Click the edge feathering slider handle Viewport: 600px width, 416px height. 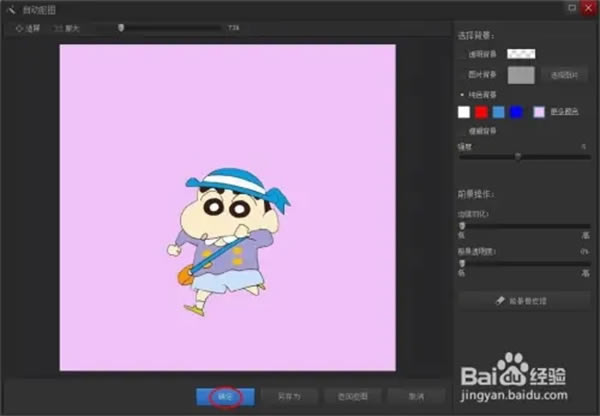point(462,226)
